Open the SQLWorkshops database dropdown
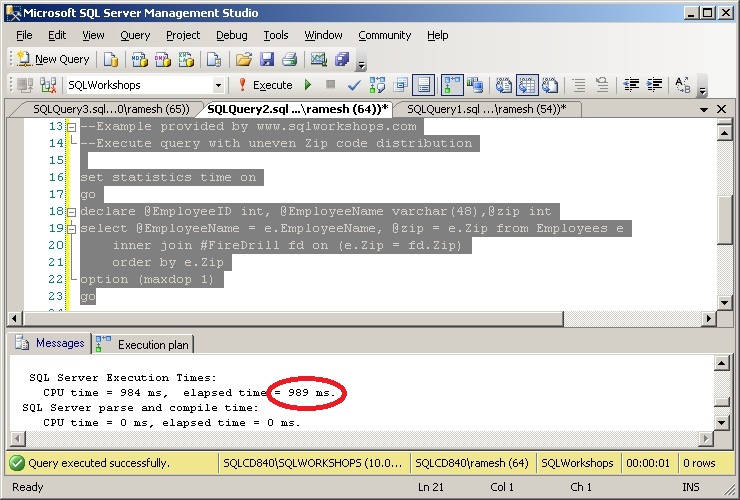This screenshot has width=740, height=500. [x=218, y=85]
